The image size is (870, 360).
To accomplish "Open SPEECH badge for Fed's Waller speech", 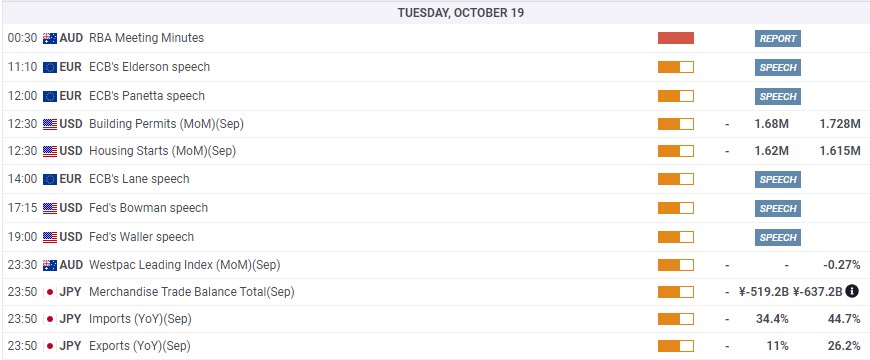I will (777, 237).
